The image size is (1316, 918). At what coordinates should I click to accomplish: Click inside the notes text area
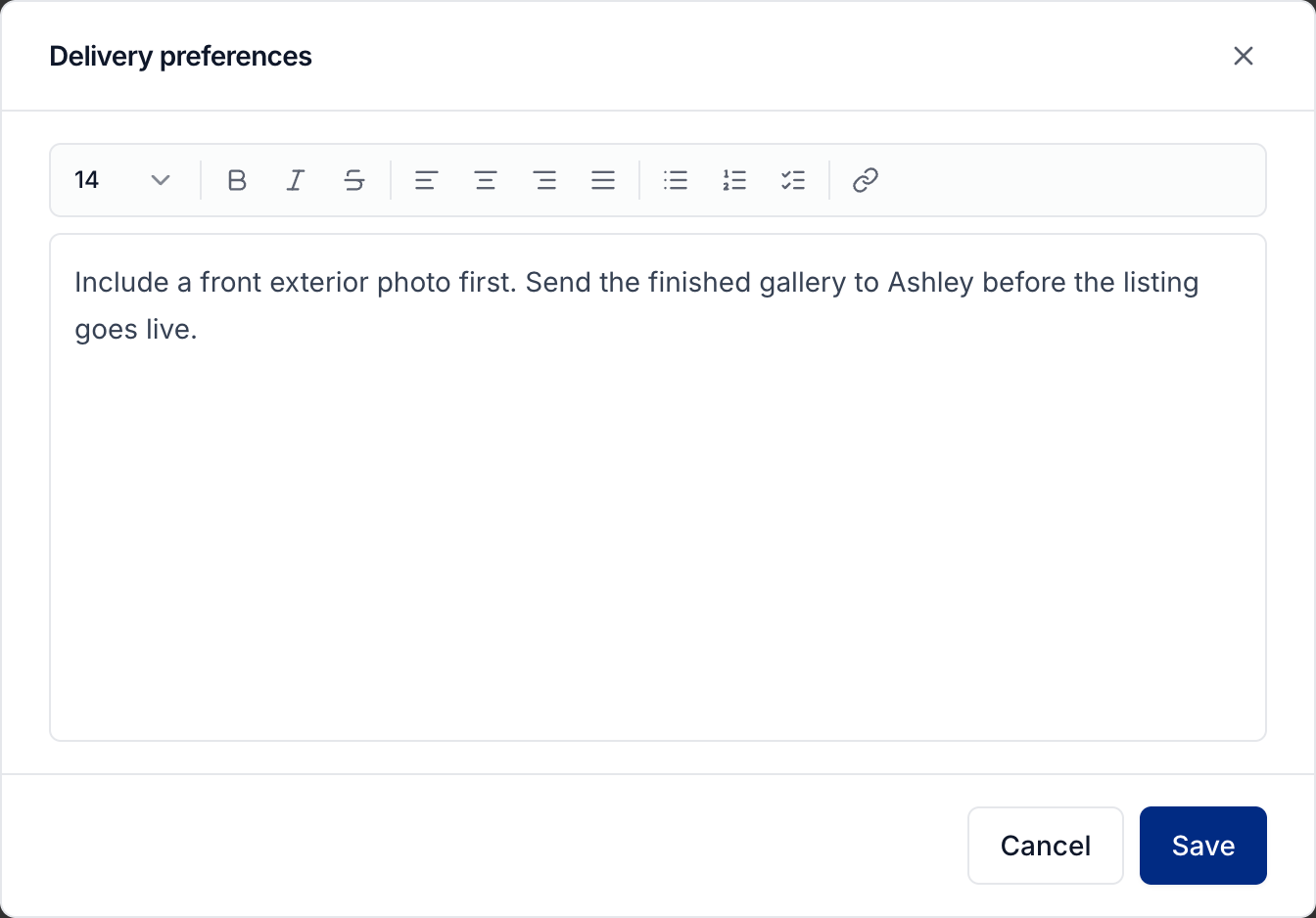(658, 487)
